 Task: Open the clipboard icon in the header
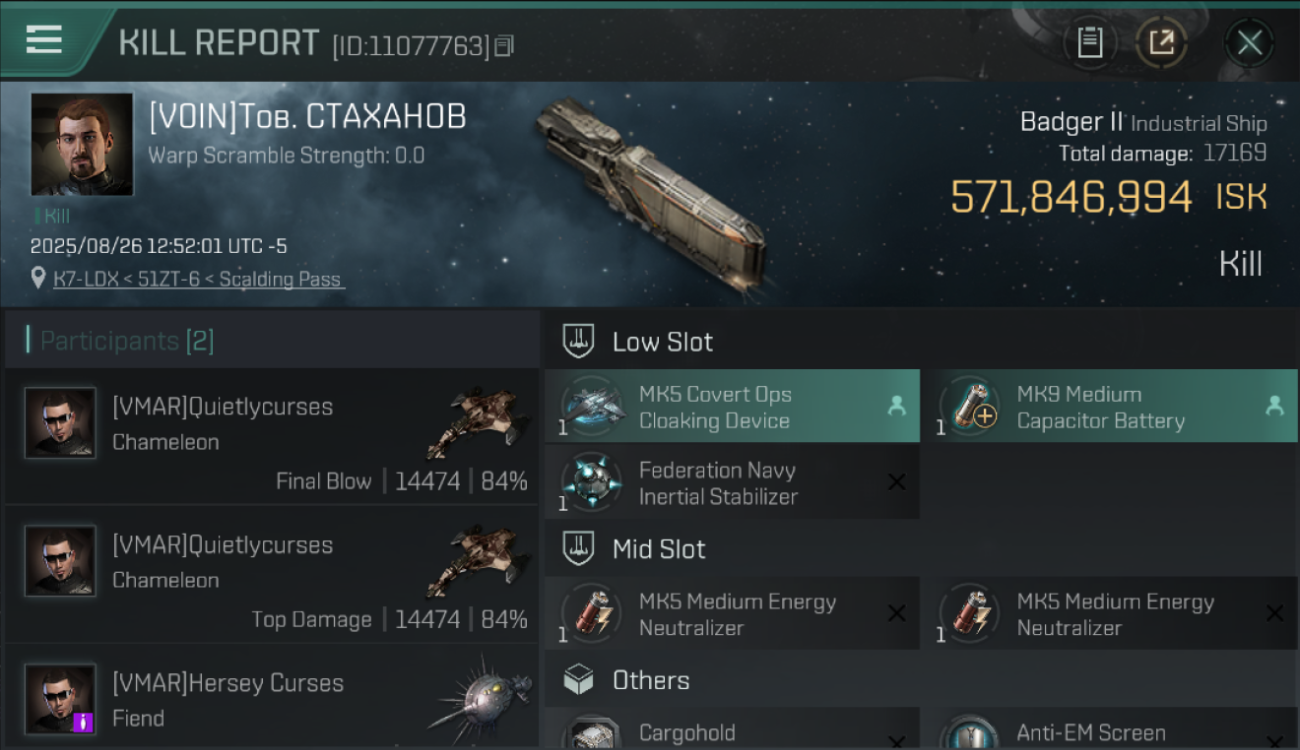(x=1090, y=43)
